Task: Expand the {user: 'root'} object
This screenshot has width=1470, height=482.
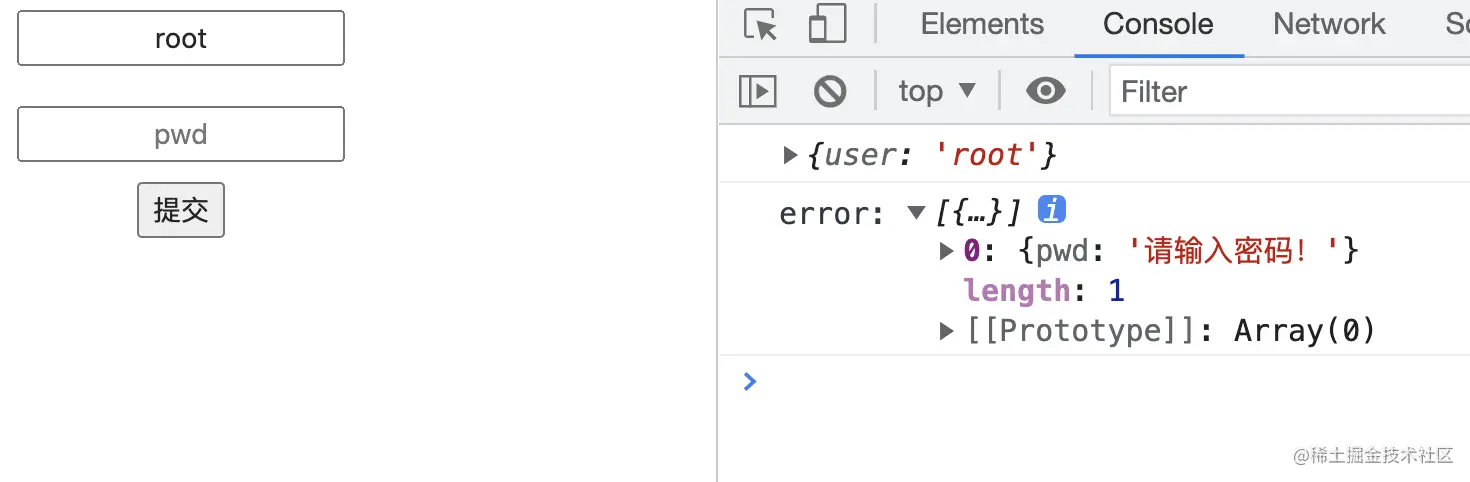Action: 790,155
